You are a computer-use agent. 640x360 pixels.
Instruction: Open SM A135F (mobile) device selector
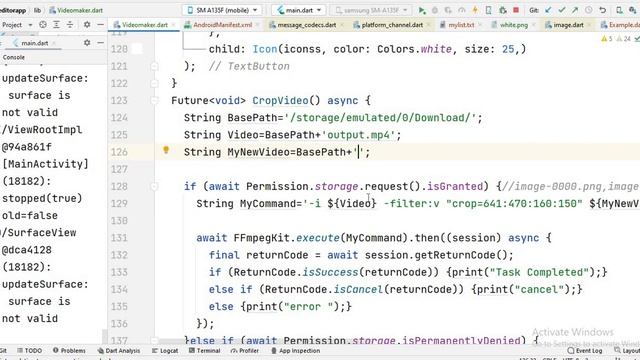pos(223,10)
